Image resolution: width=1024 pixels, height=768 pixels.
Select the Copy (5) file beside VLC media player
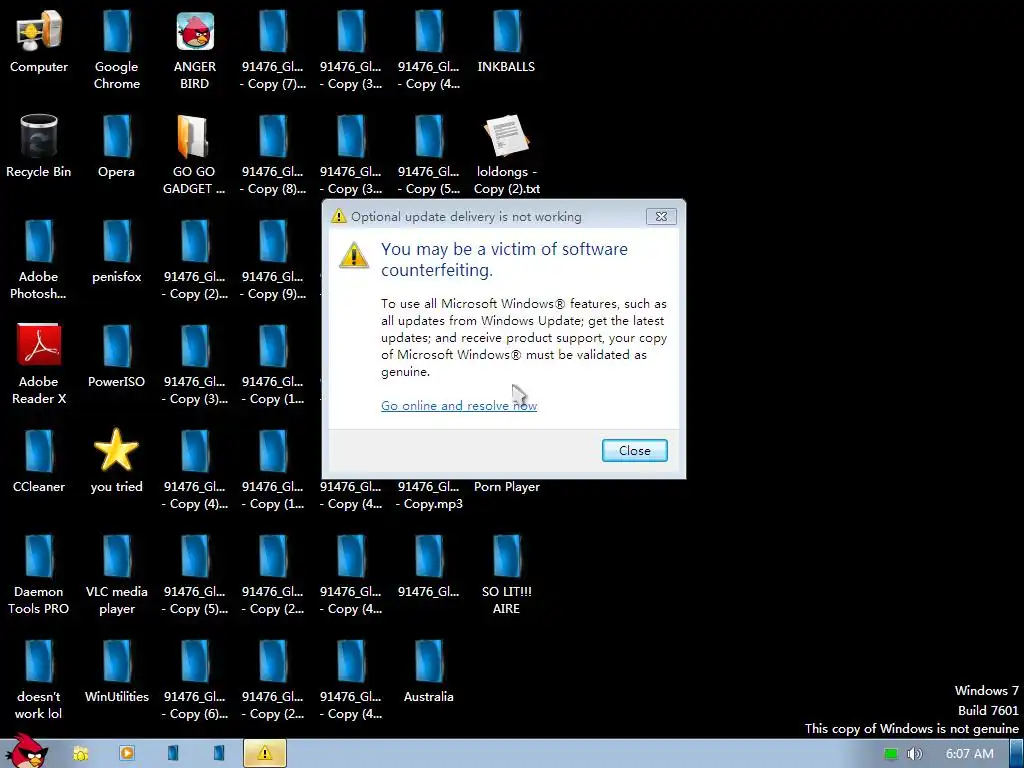(195, 575)
